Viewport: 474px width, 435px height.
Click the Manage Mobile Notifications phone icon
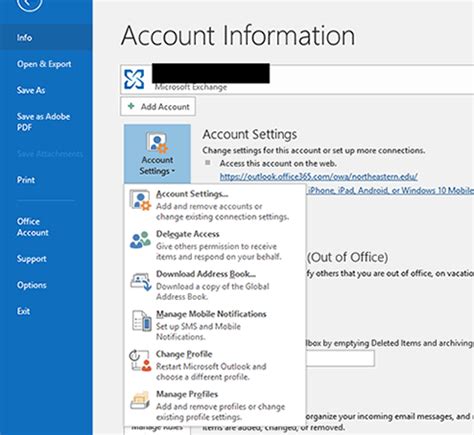click(x=141, y=321)
